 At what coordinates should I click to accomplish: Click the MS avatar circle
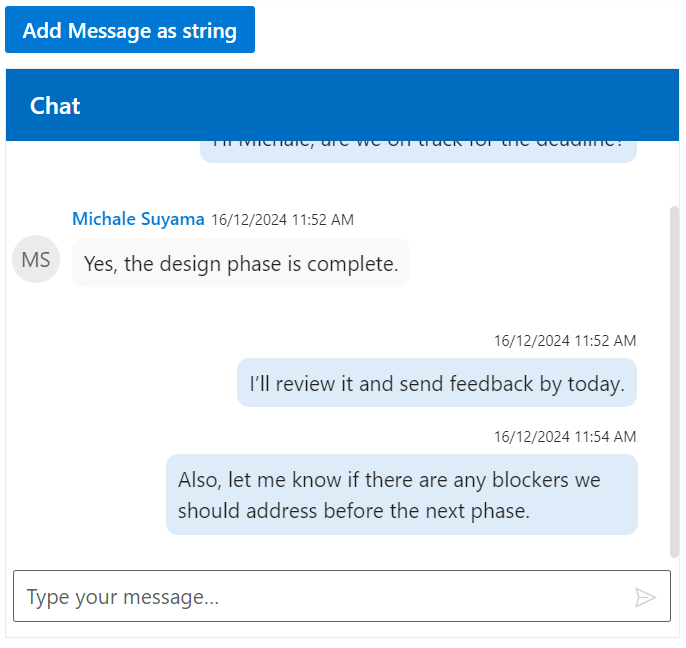[36, 260]
